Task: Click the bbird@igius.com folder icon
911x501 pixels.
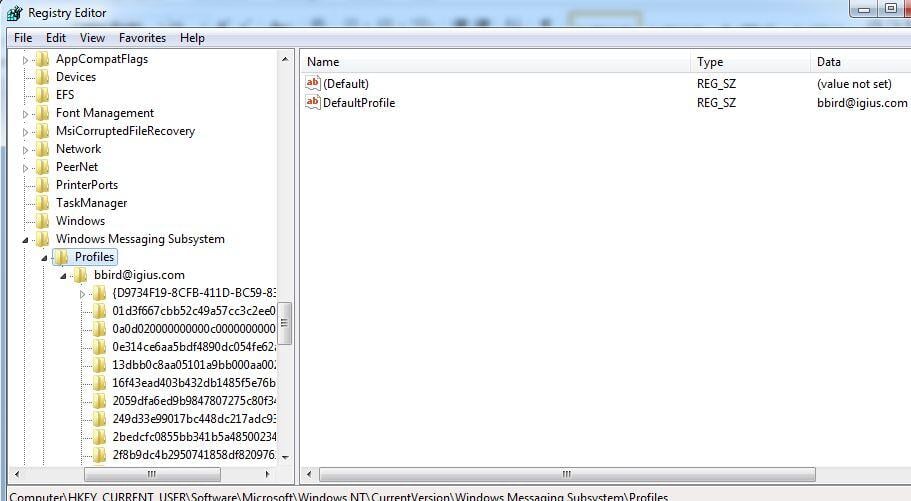Action: click(81, 275)
